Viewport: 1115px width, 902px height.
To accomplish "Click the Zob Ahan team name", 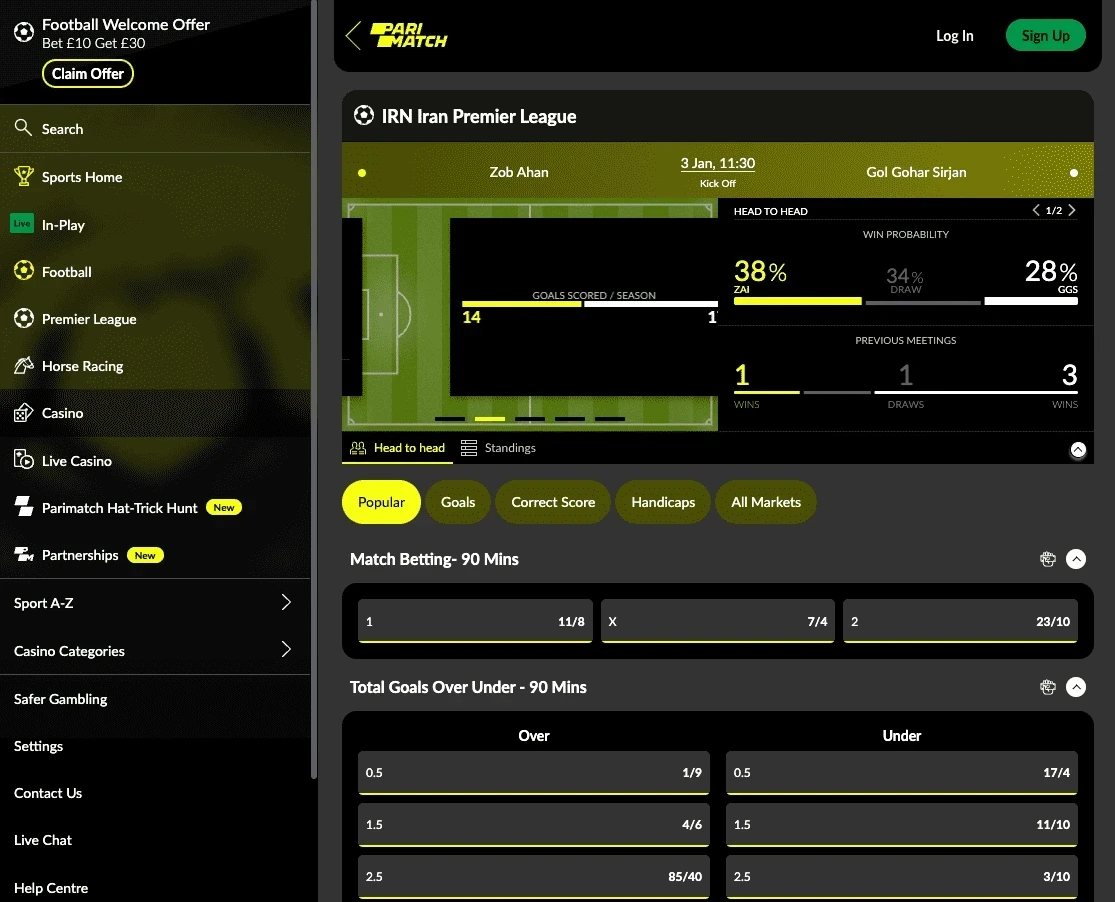I will (x=519, y=172).
